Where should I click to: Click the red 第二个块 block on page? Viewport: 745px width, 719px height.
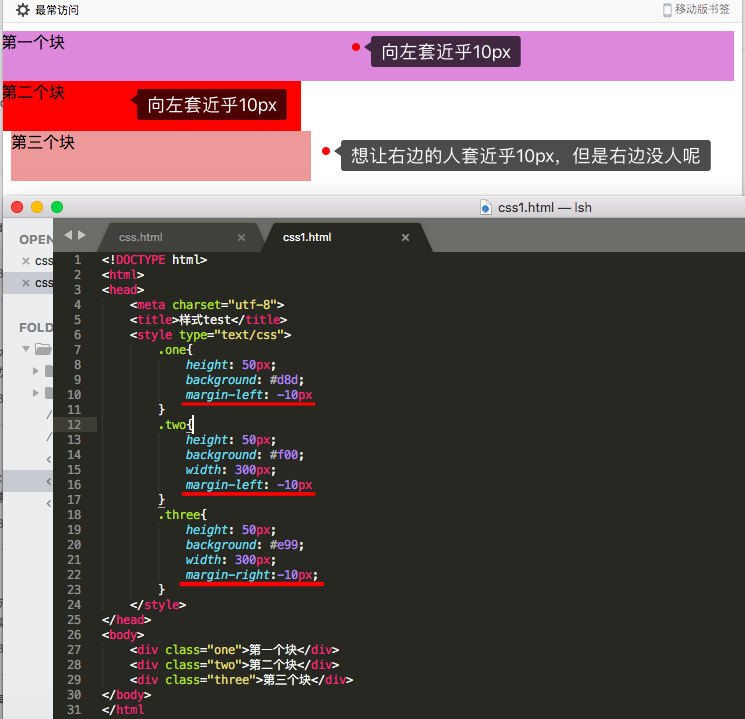coord(152,106)
